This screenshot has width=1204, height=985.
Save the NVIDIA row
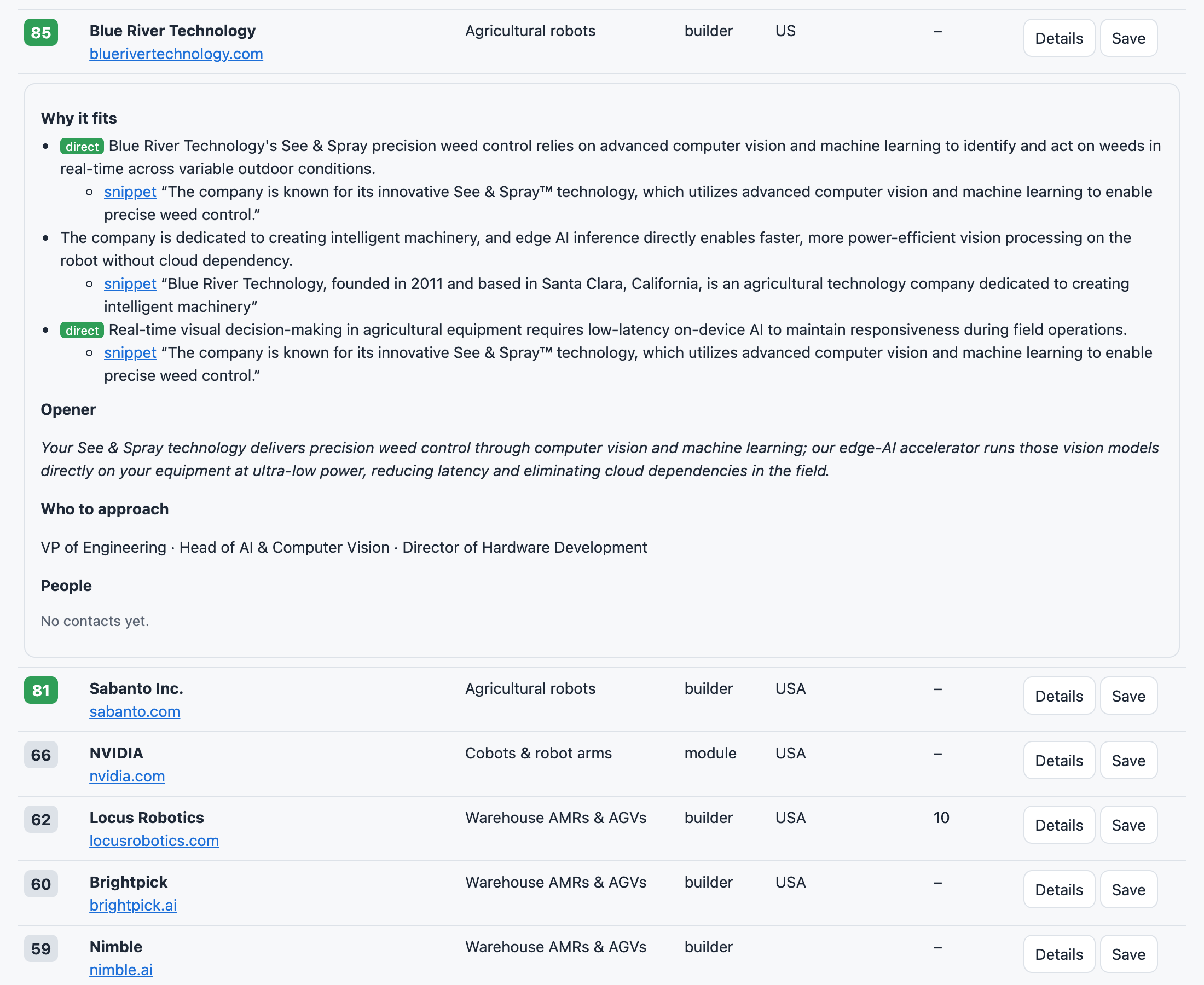1128,760
